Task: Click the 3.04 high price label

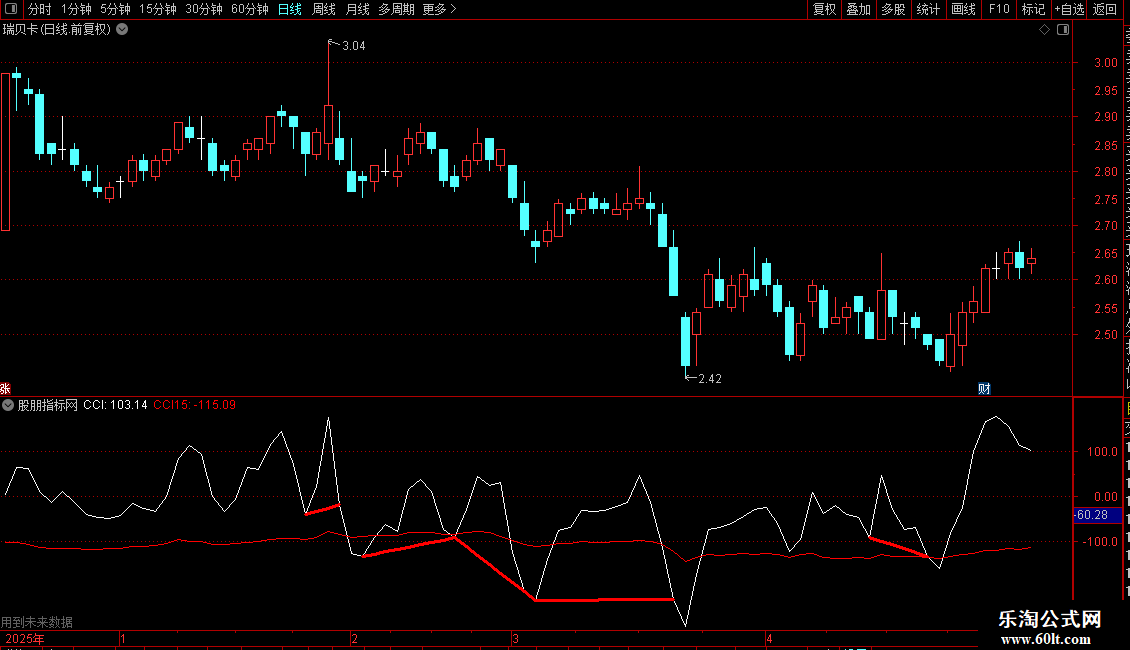Action: point(354,46)
